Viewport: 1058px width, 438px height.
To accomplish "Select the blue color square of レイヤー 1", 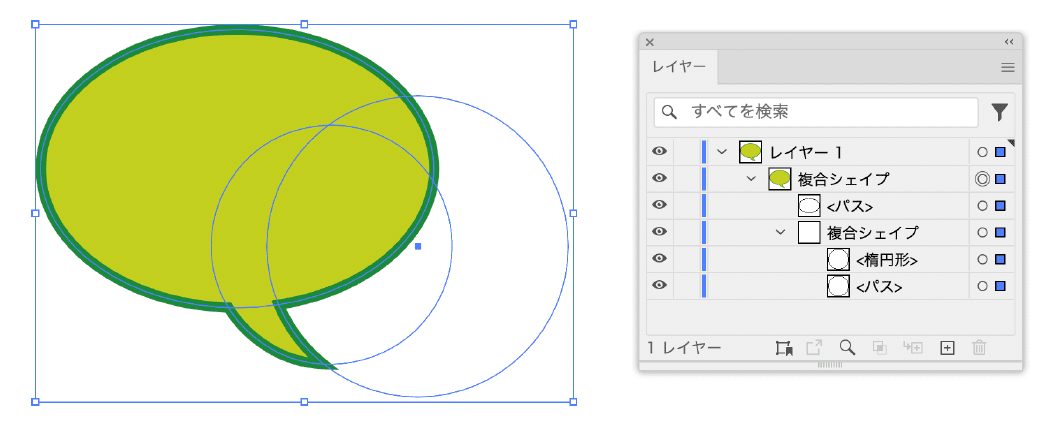I will pos(1001,153).
